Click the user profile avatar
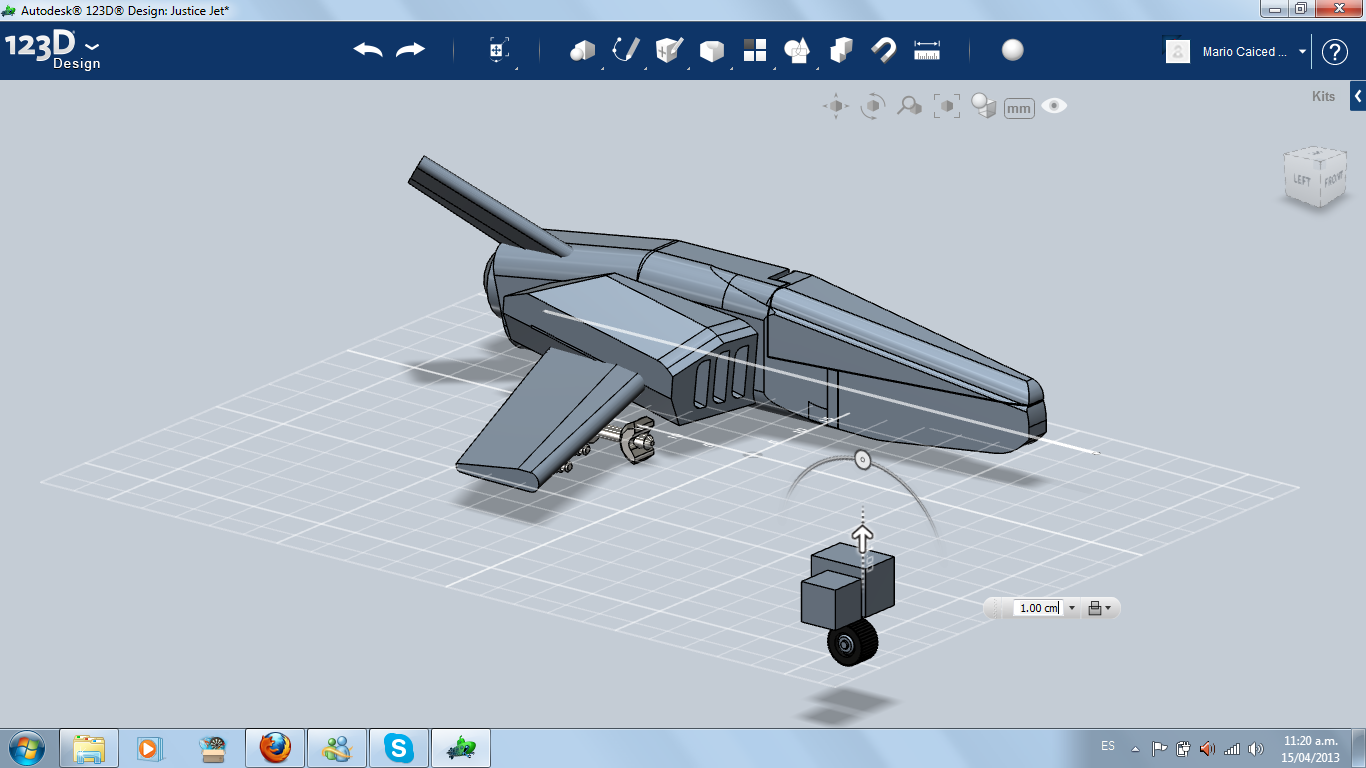This screenshot has width=1366, height=768. pos(1178,51)
